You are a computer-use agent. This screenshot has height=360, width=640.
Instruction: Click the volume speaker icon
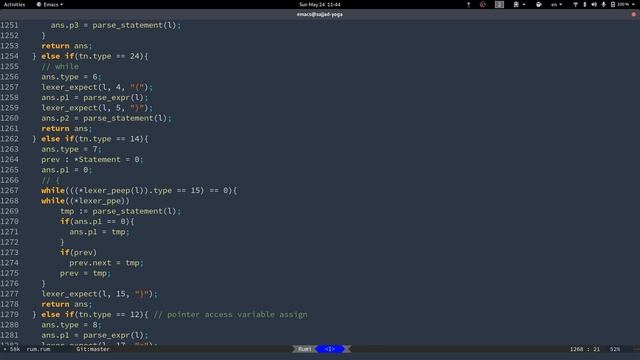594,4
